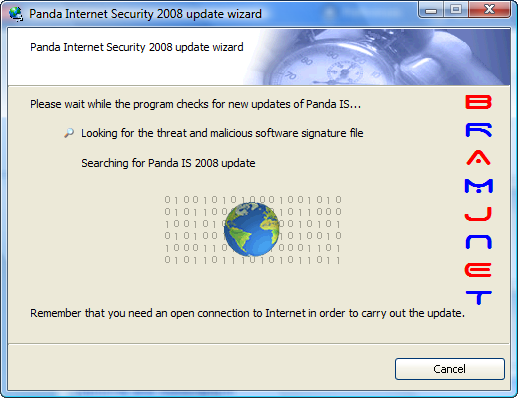Viewport: 518px width, 398px height.
Task: Click the blue letter R of BRAMJNET
Action: tap(479, 130)
